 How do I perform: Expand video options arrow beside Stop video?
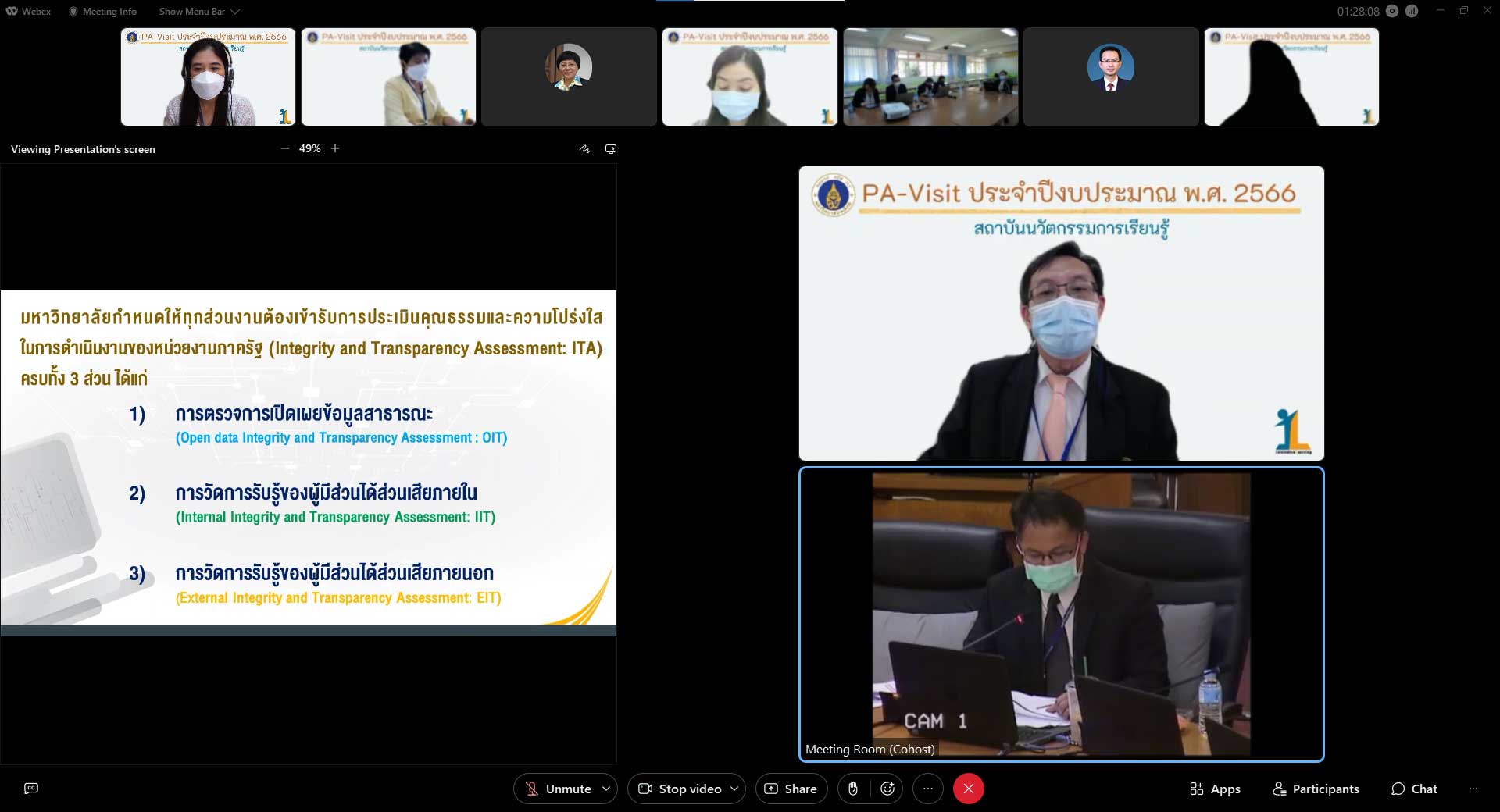[x=734, y=789]
